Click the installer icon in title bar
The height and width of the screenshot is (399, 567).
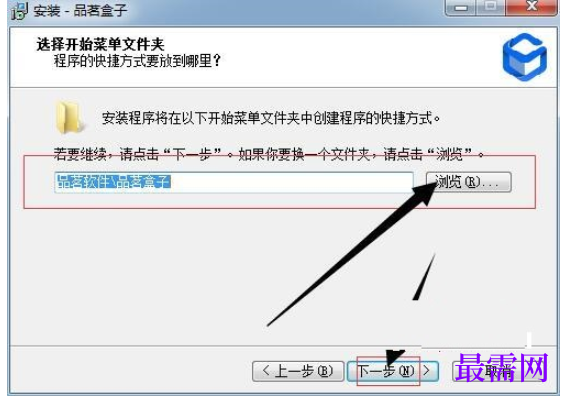[x=19, y=11]
